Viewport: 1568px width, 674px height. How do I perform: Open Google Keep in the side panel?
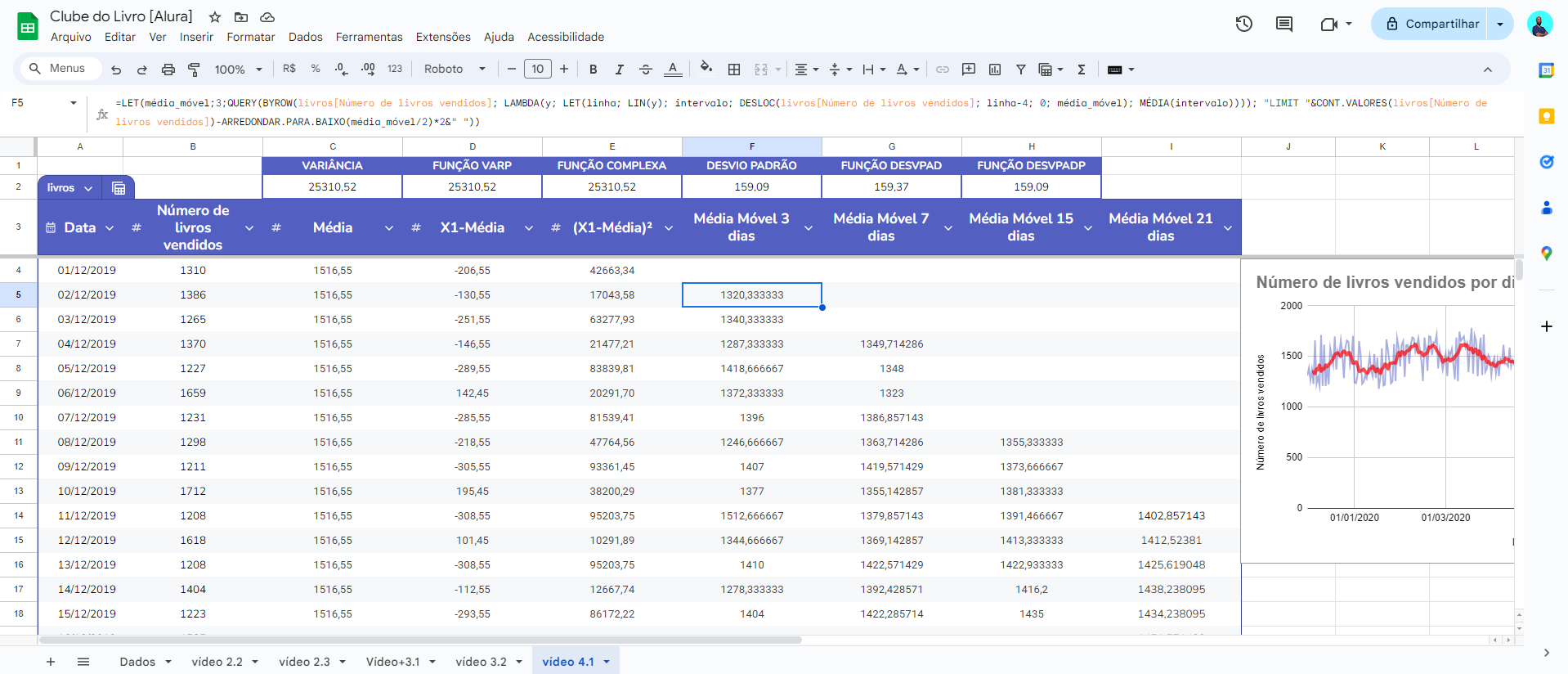[1546, 116]
